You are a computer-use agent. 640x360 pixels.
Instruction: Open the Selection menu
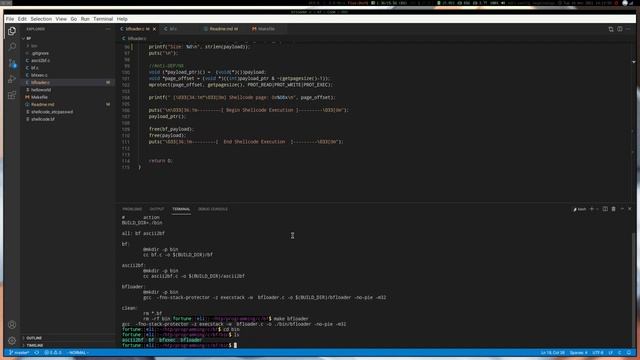(41, 19)
